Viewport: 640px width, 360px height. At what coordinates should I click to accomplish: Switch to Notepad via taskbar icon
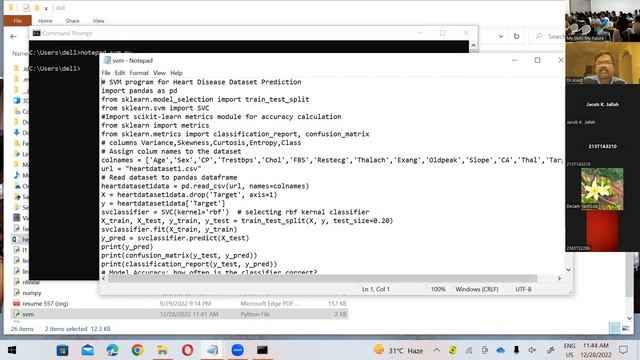(212, 350)
